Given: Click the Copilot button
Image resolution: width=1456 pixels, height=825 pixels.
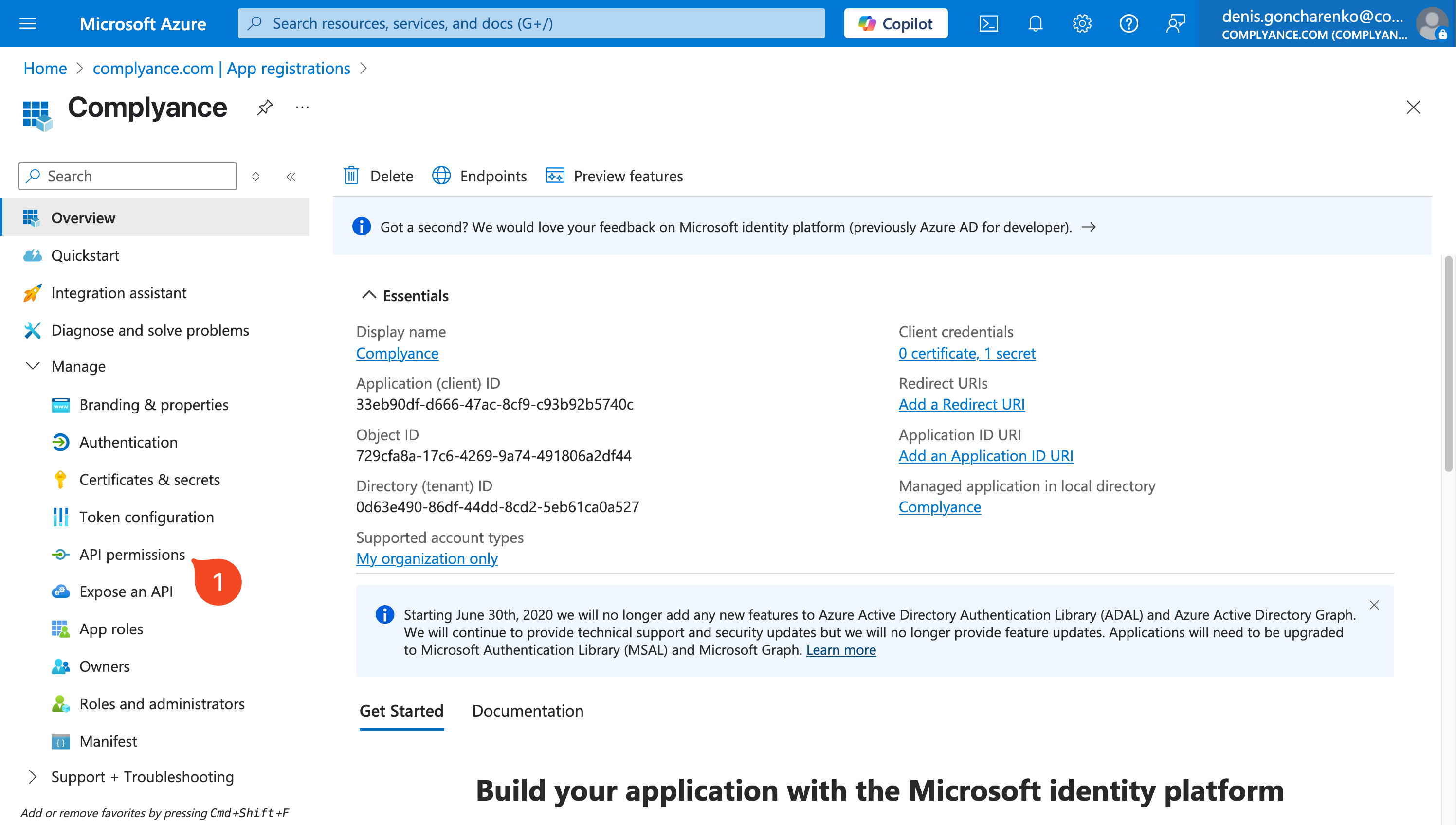Looking at the screenshot, I should tap(895, 23).
